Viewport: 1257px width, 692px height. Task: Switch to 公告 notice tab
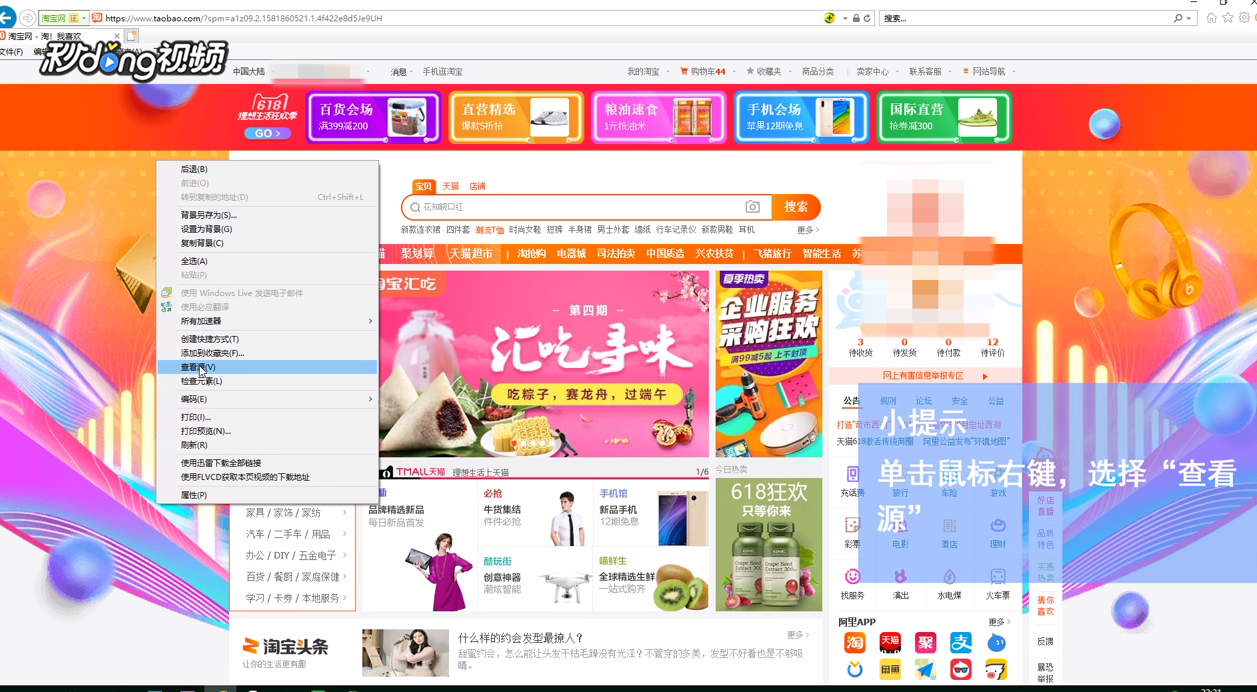[x=851, y=401]
